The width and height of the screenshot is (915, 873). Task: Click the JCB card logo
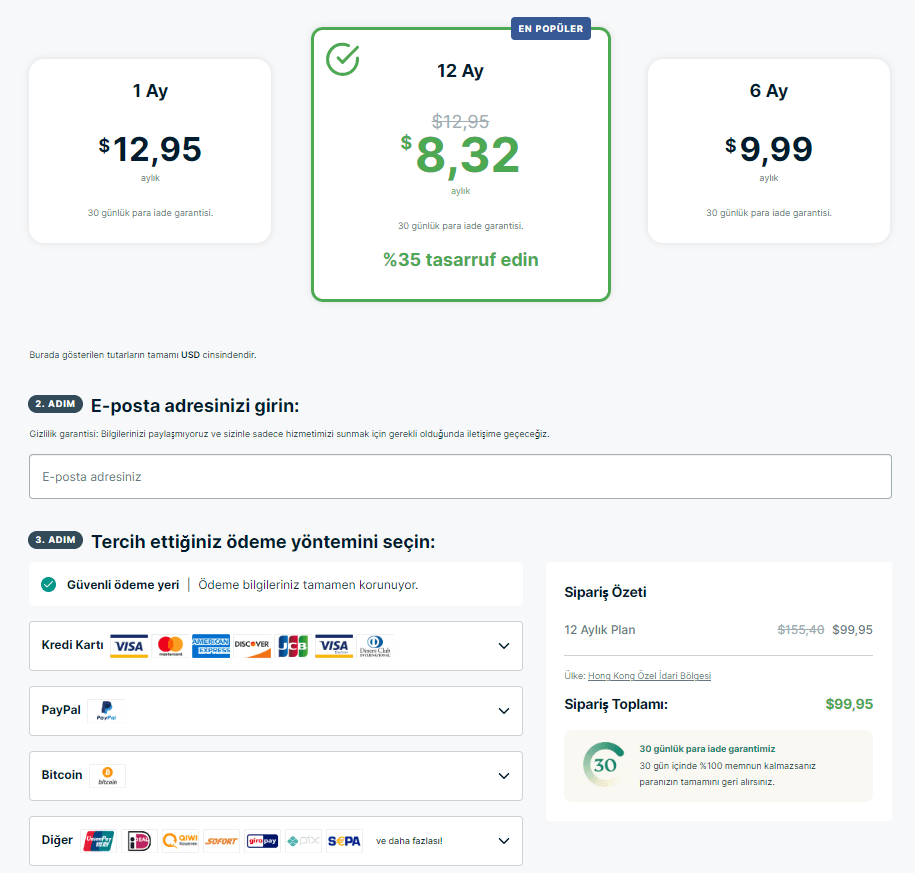point(293,646)
